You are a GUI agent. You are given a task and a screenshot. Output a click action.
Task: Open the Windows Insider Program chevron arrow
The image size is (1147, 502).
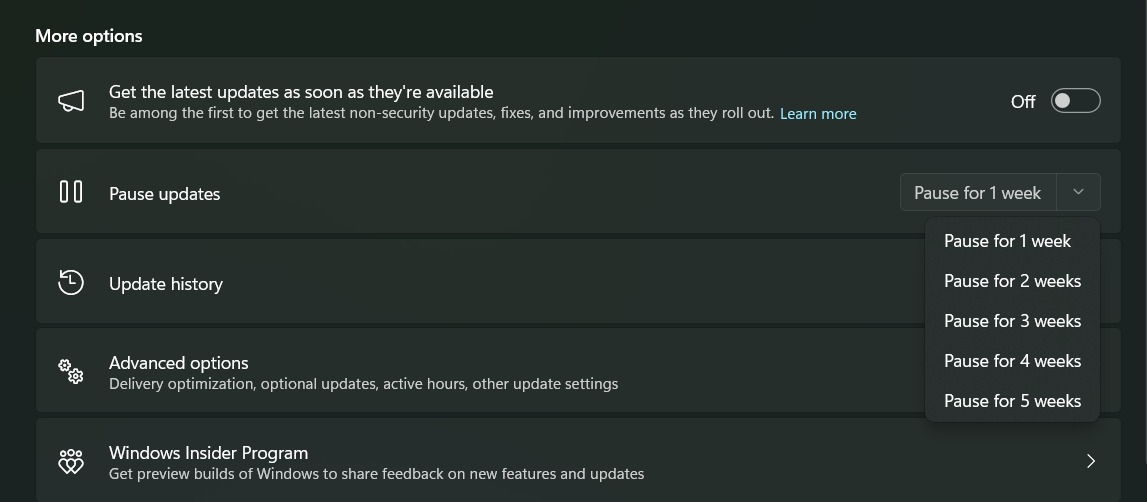click(x=1091, y=461)
